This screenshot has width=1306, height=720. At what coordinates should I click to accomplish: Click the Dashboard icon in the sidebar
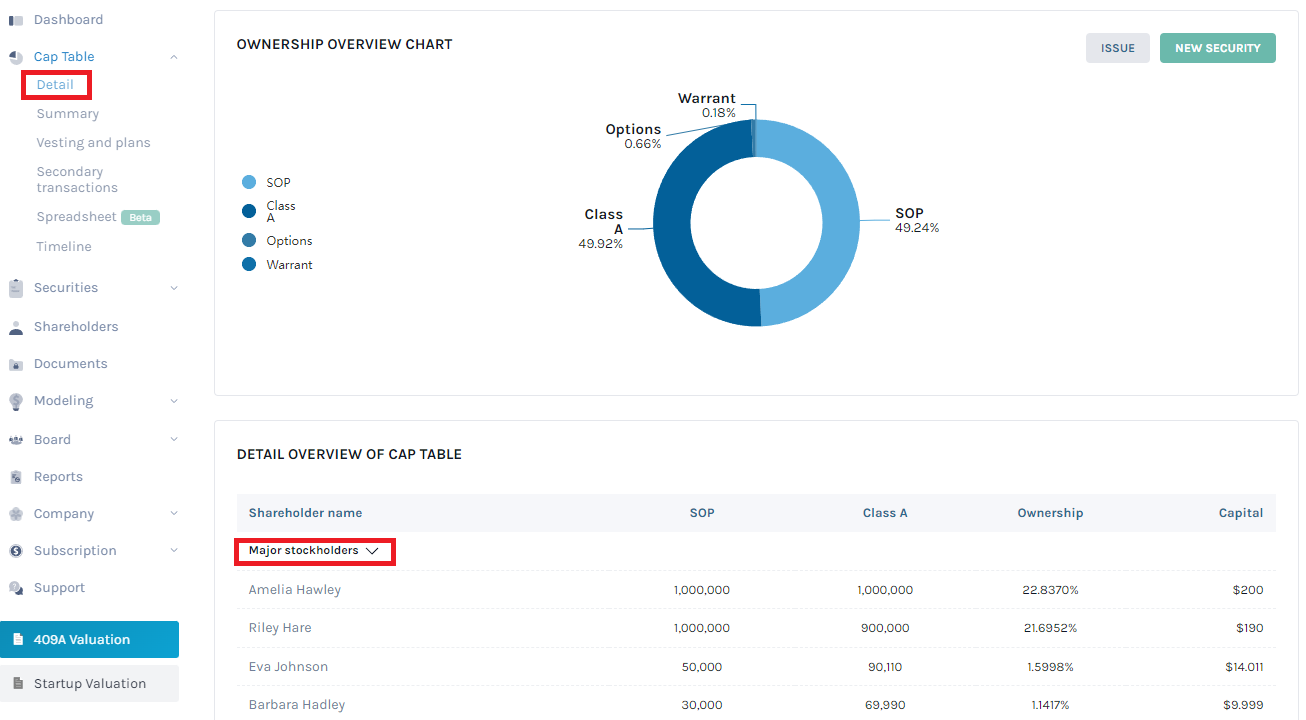[15, 19]
